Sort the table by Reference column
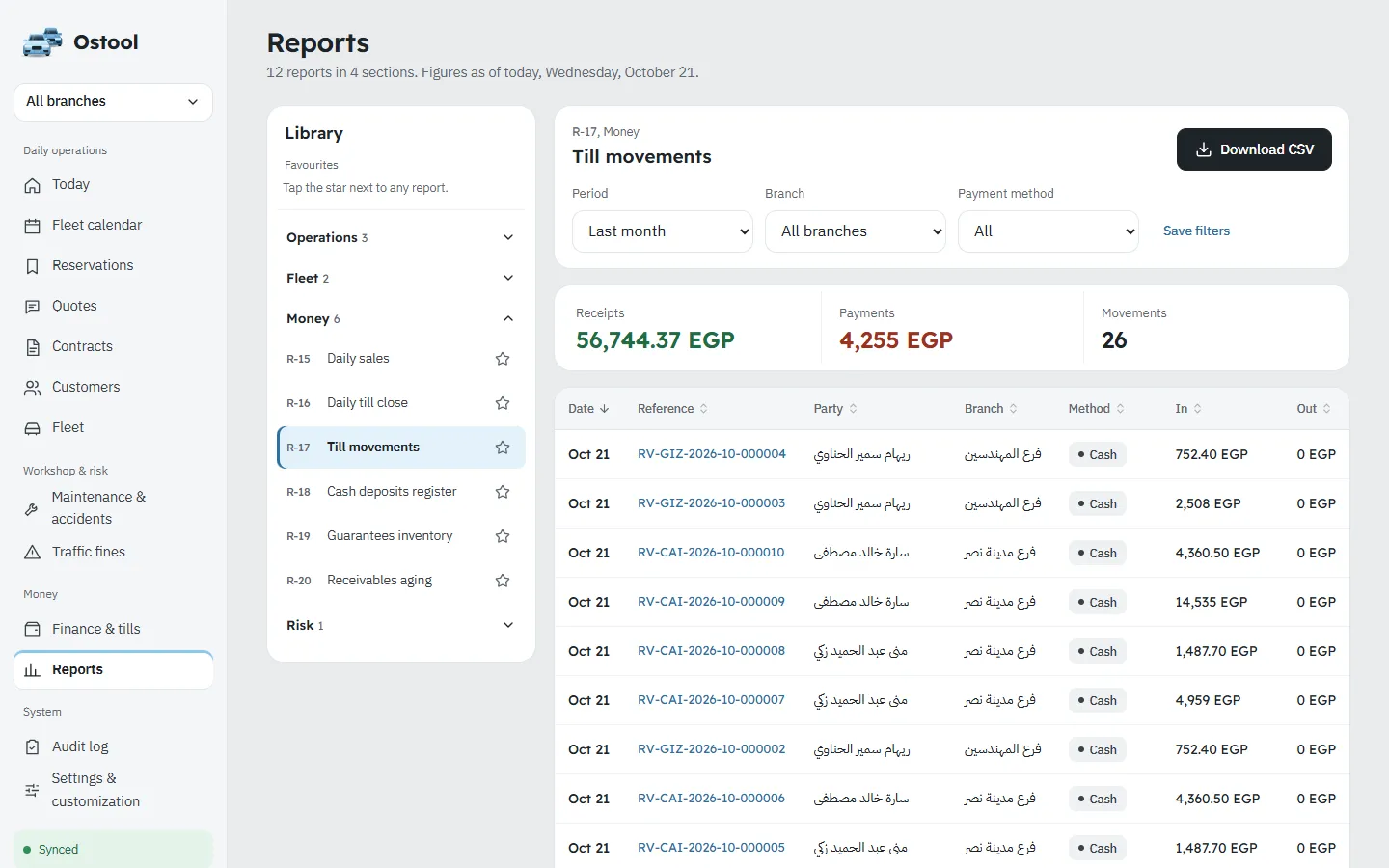Screen dimensions: 1389x868 [672, 409]
